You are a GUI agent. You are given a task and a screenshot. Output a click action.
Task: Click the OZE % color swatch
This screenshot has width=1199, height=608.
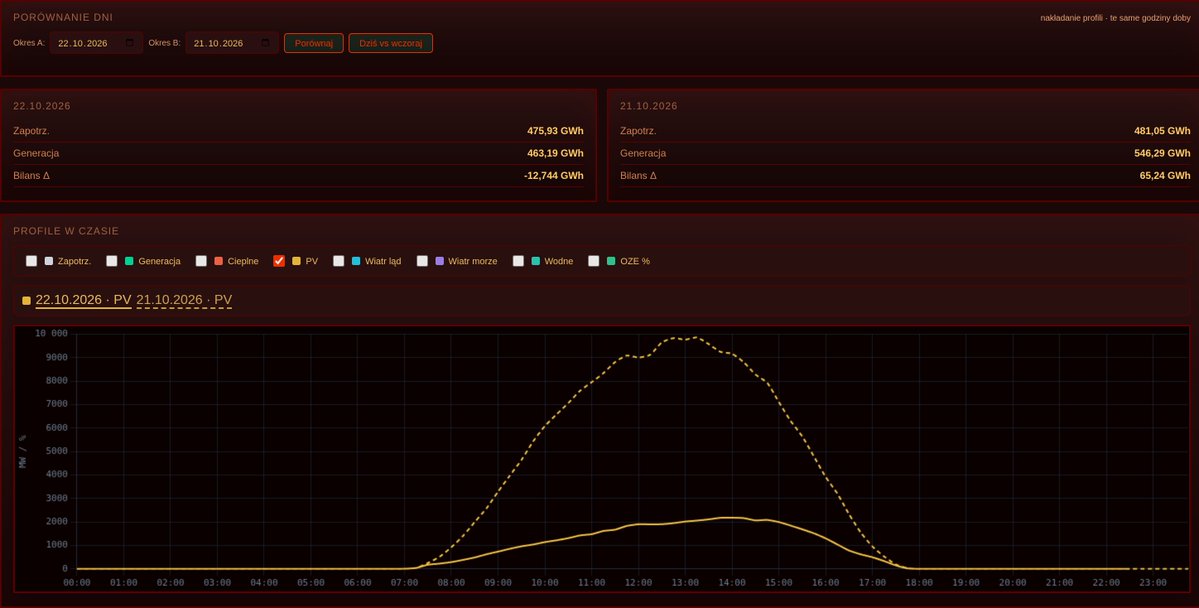pyautogui.click(x=611, y=261)
